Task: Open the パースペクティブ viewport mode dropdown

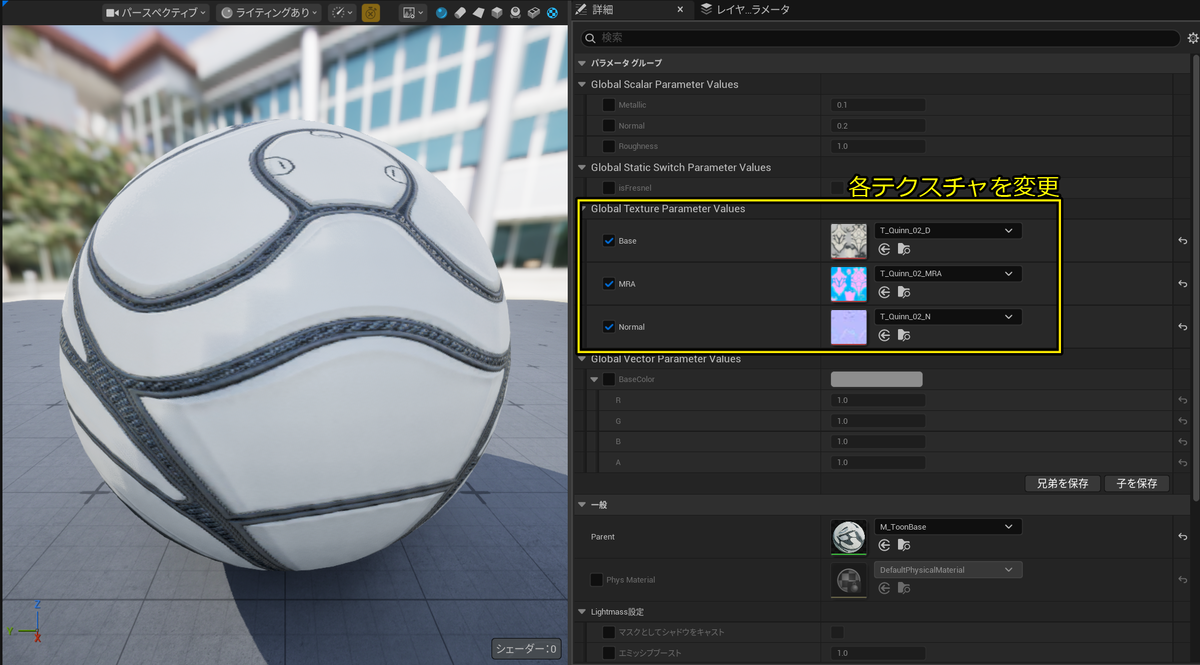Action: (156, 13)
